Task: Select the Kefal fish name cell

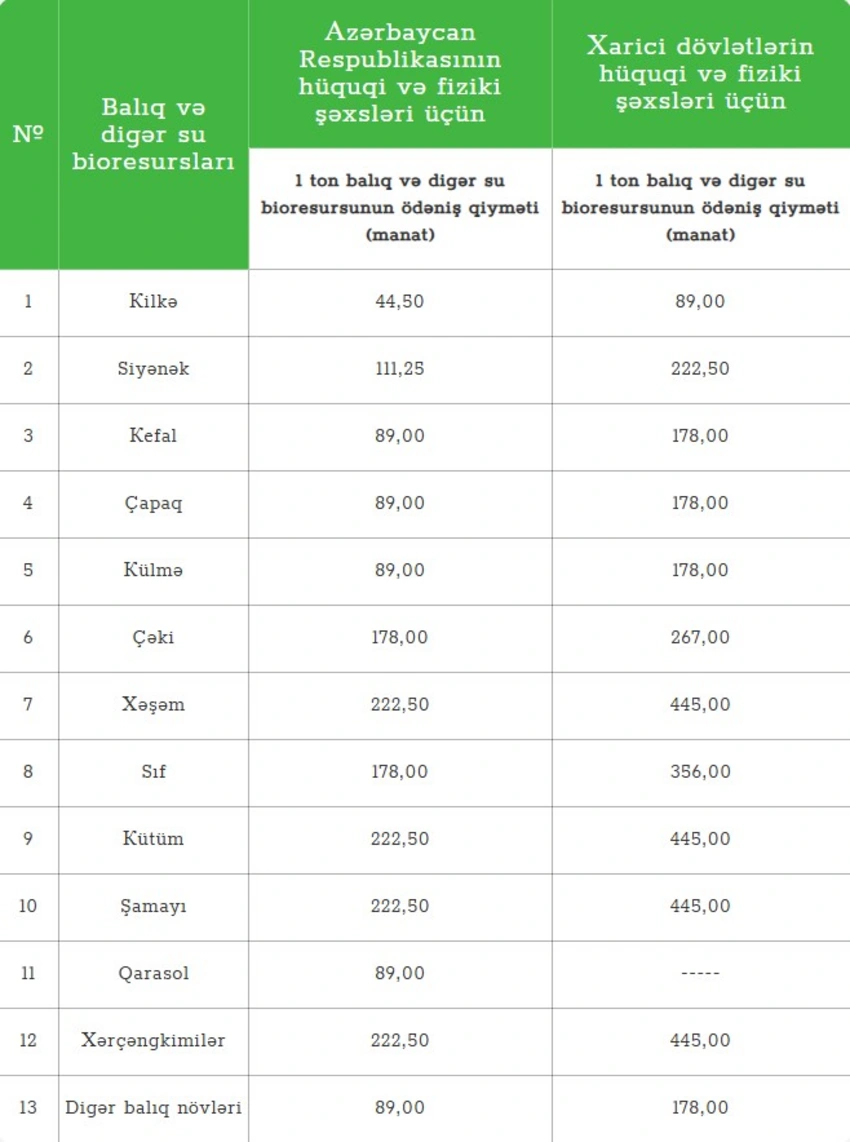Action: click(153, 436)
